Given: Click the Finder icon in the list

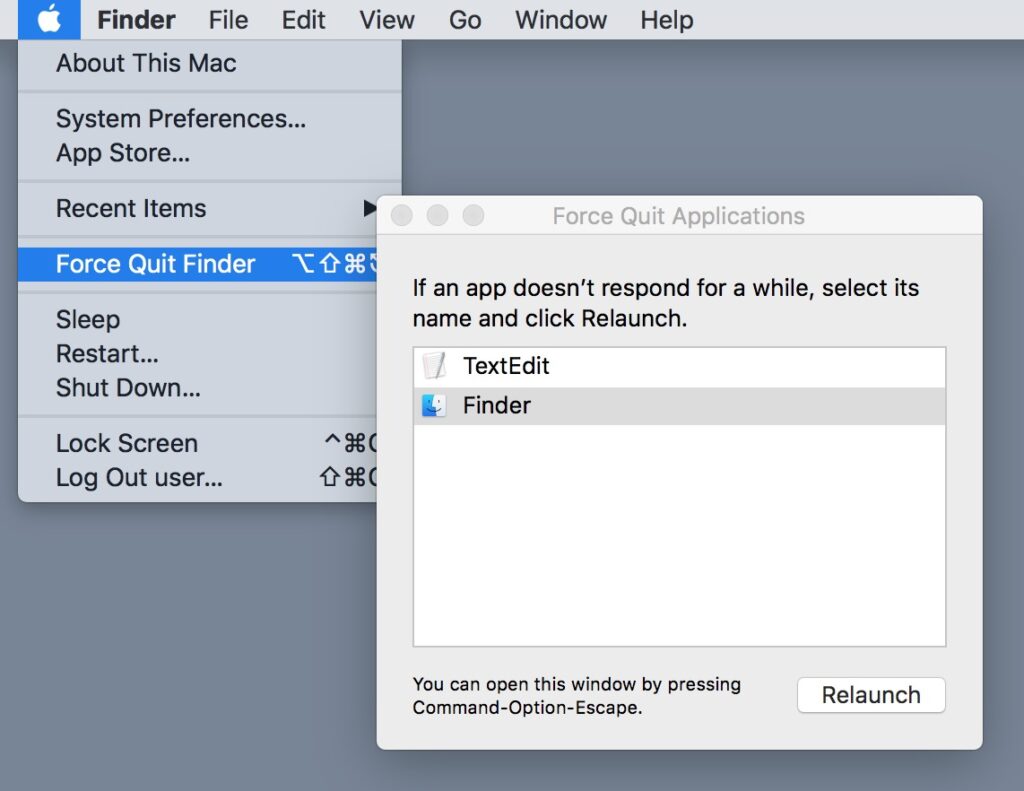Looking at the screenshot, I should pos(434,405).
